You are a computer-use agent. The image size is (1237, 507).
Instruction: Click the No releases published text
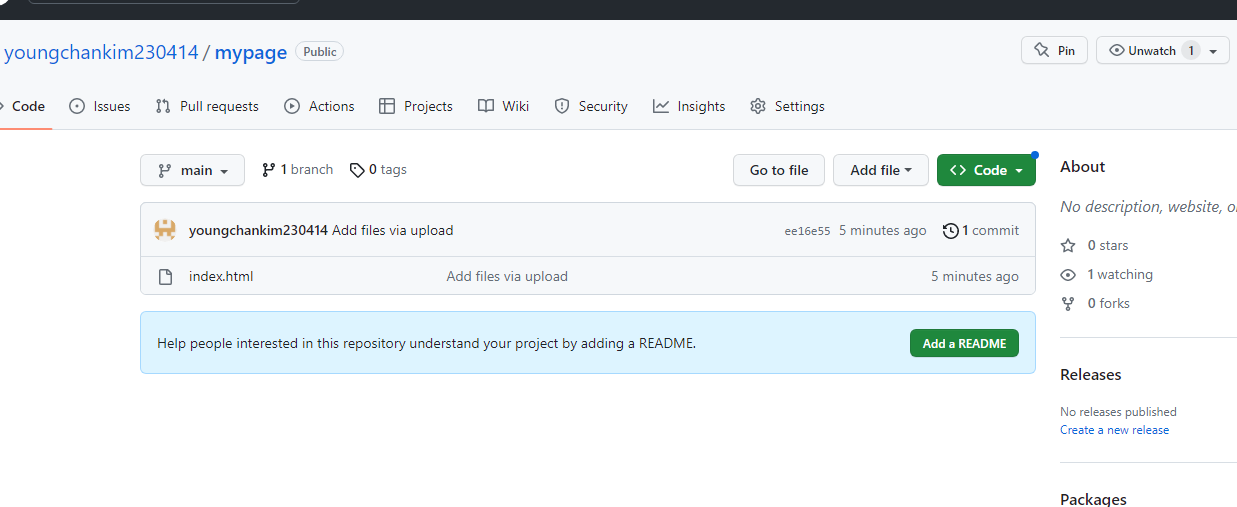click(x=1118, y=412)
